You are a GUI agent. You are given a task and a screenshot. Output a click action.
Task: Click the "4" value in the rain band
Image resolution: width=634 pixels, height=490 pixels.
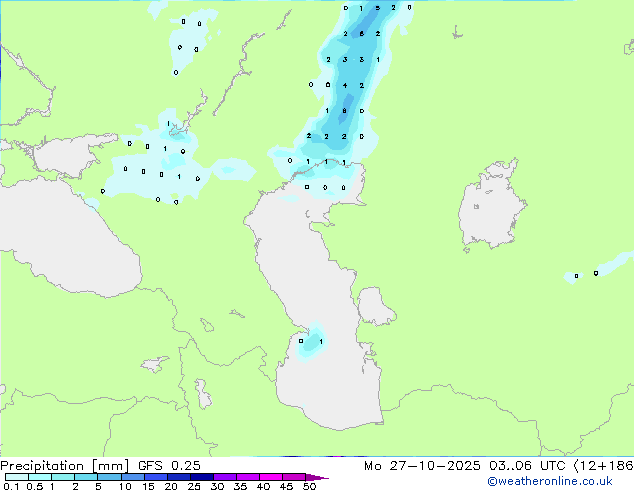344,85
